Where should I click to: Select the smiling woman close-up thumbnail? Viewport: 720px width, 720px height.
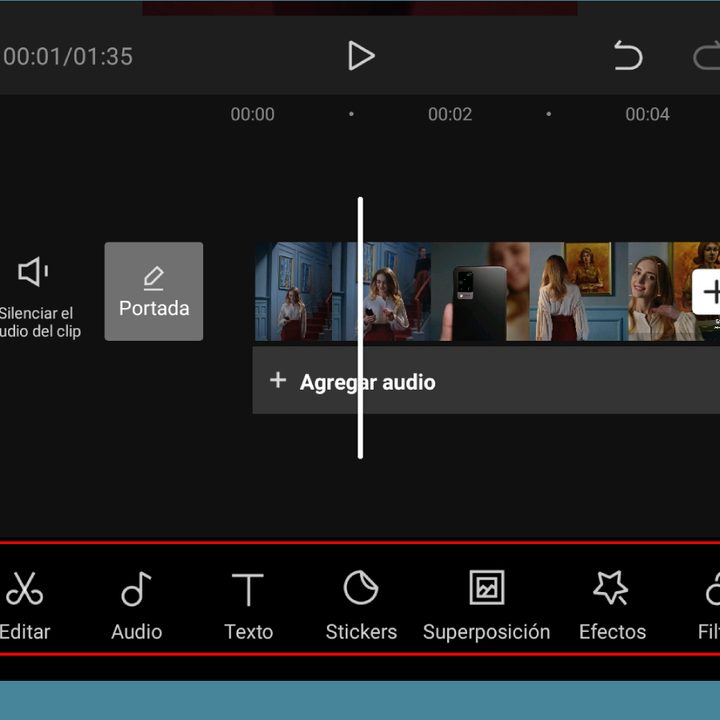click(x=660, y=292)
